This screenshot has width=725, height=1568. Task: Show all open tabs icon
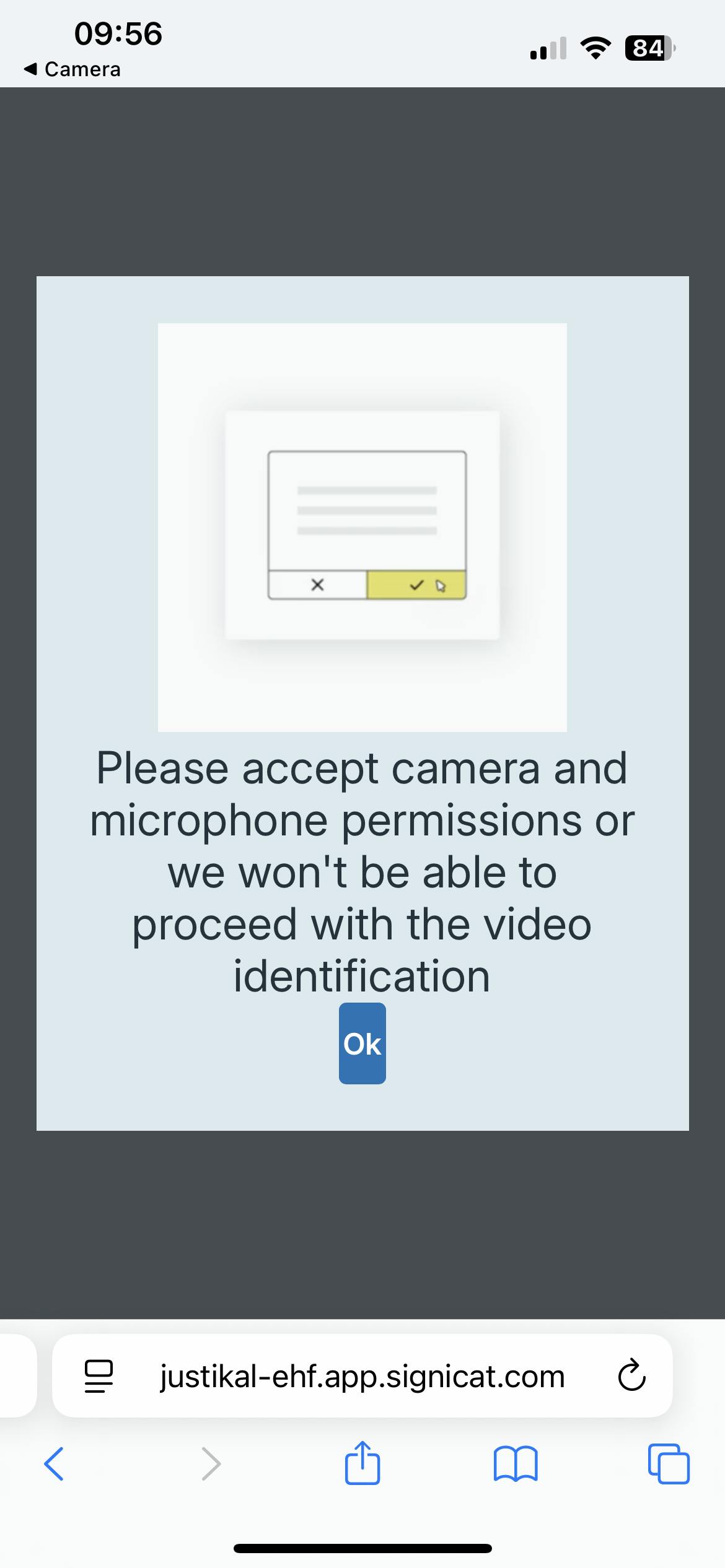tap(669, 1464)
